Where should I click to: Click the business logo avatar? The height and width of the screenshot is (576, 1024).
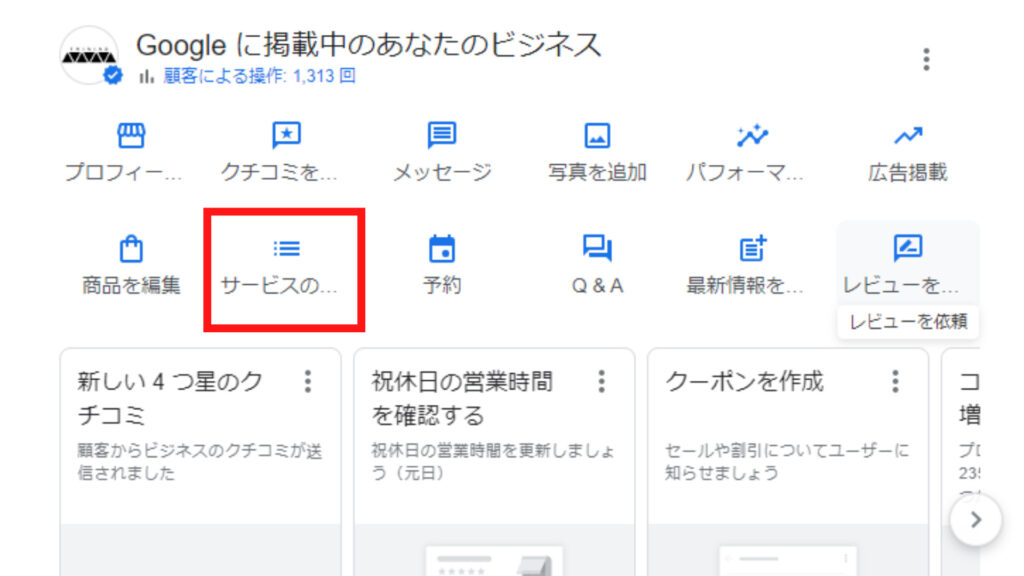[x=89, y=56]
